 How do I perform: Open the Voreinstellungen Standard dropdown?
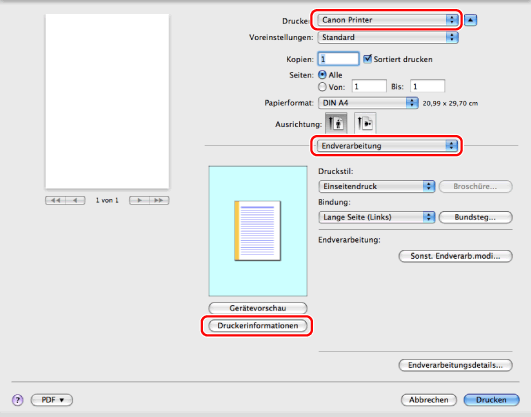[388, 37]
